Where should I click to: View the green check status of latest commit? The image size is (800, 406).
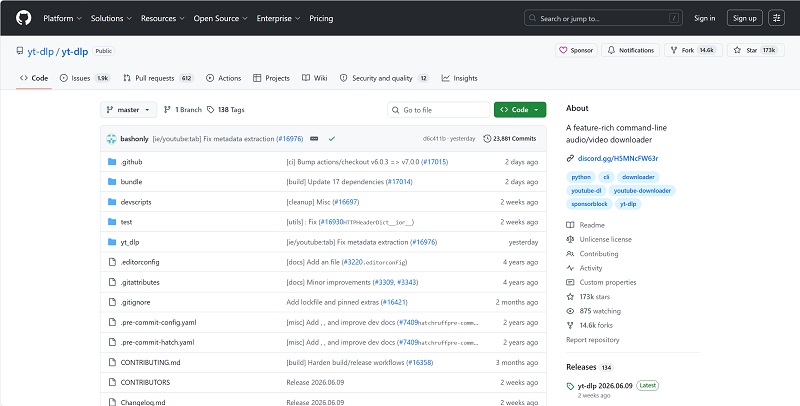tap(332, 139)
